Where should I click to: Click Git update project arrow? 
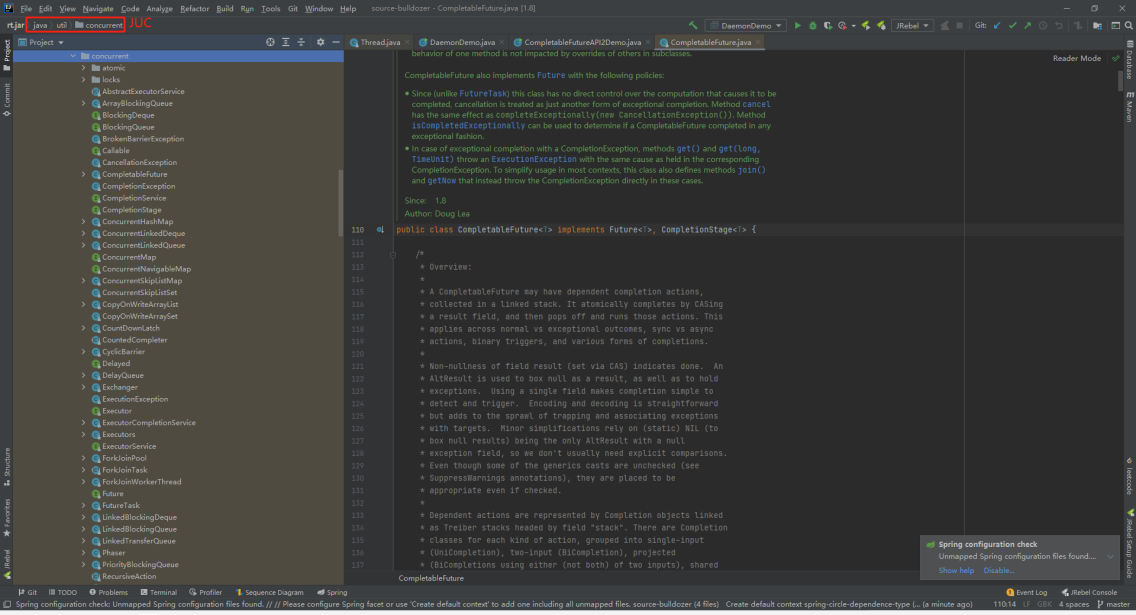(997, 25)
